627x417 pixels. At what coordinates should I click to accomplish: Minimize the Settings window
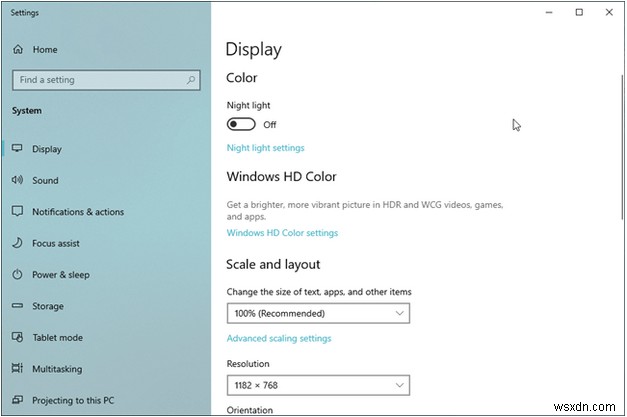[549, 12]
